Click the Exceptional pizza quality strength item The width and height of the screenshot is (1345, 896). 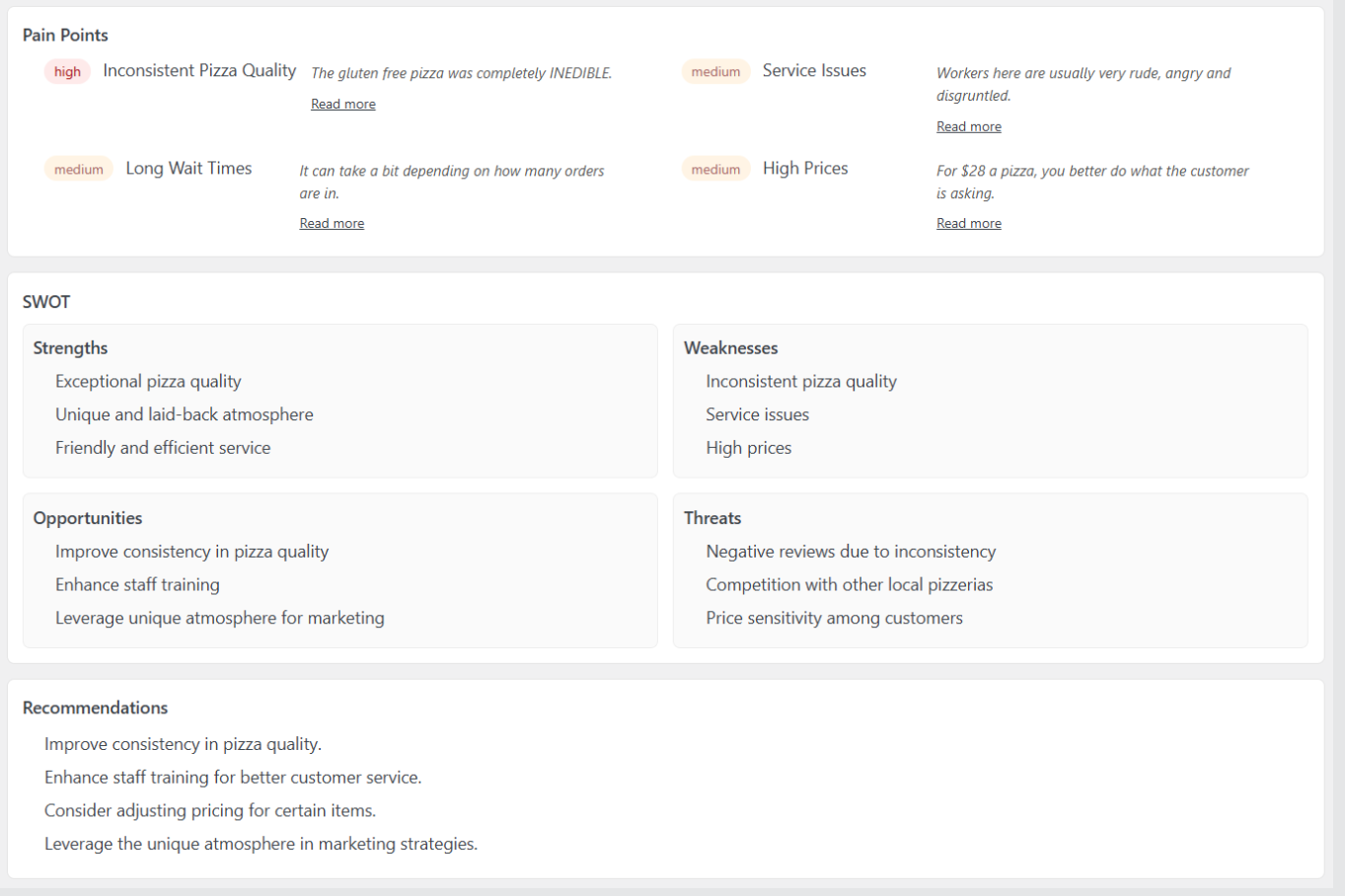tap(148, 381)
